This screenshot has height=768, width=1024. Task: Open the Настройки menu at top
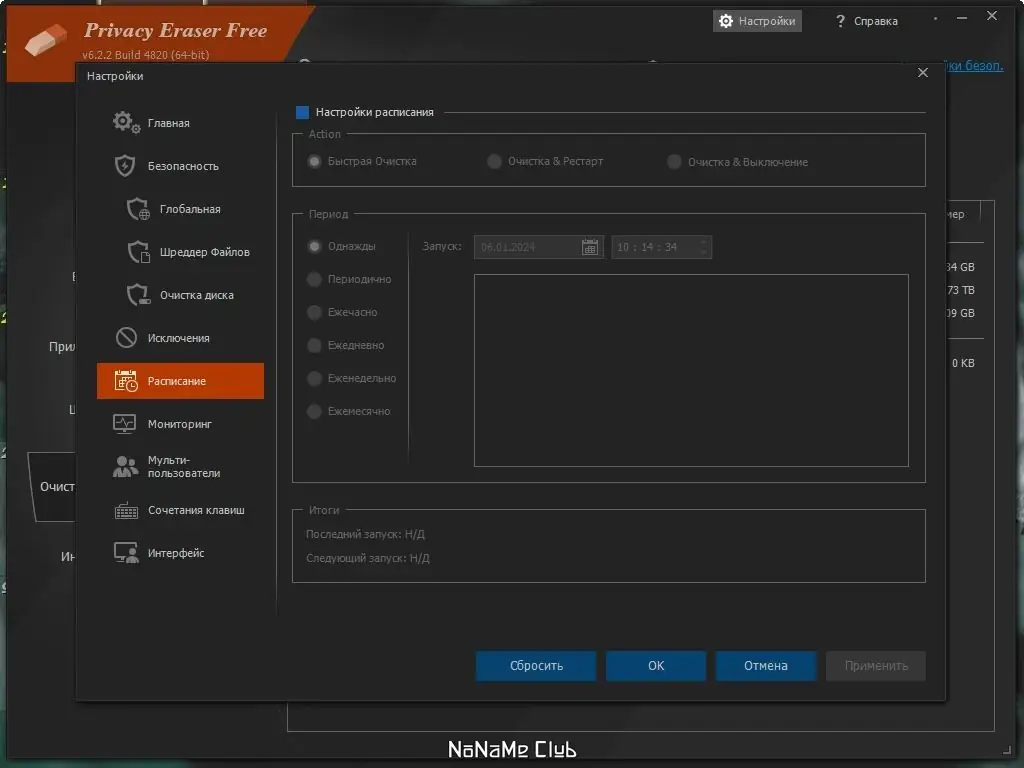click(x=757, y=20)
